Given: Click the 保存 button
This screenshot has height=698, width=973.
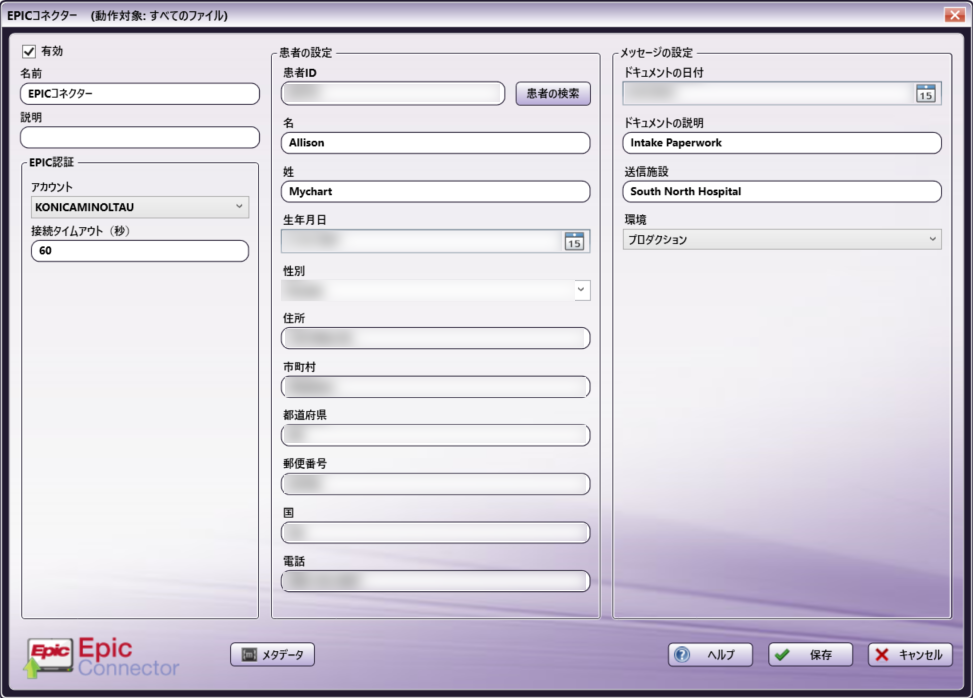Looking at the screenshot, I should point(810,655).
